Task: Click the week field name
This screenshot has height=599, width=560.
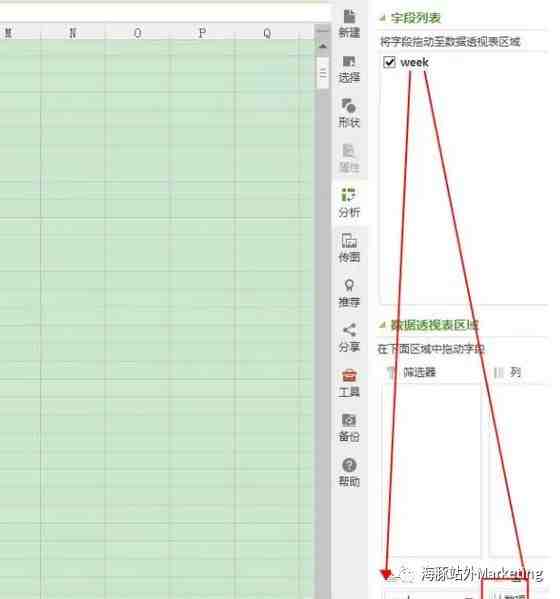Action: [x=414, y=62]
